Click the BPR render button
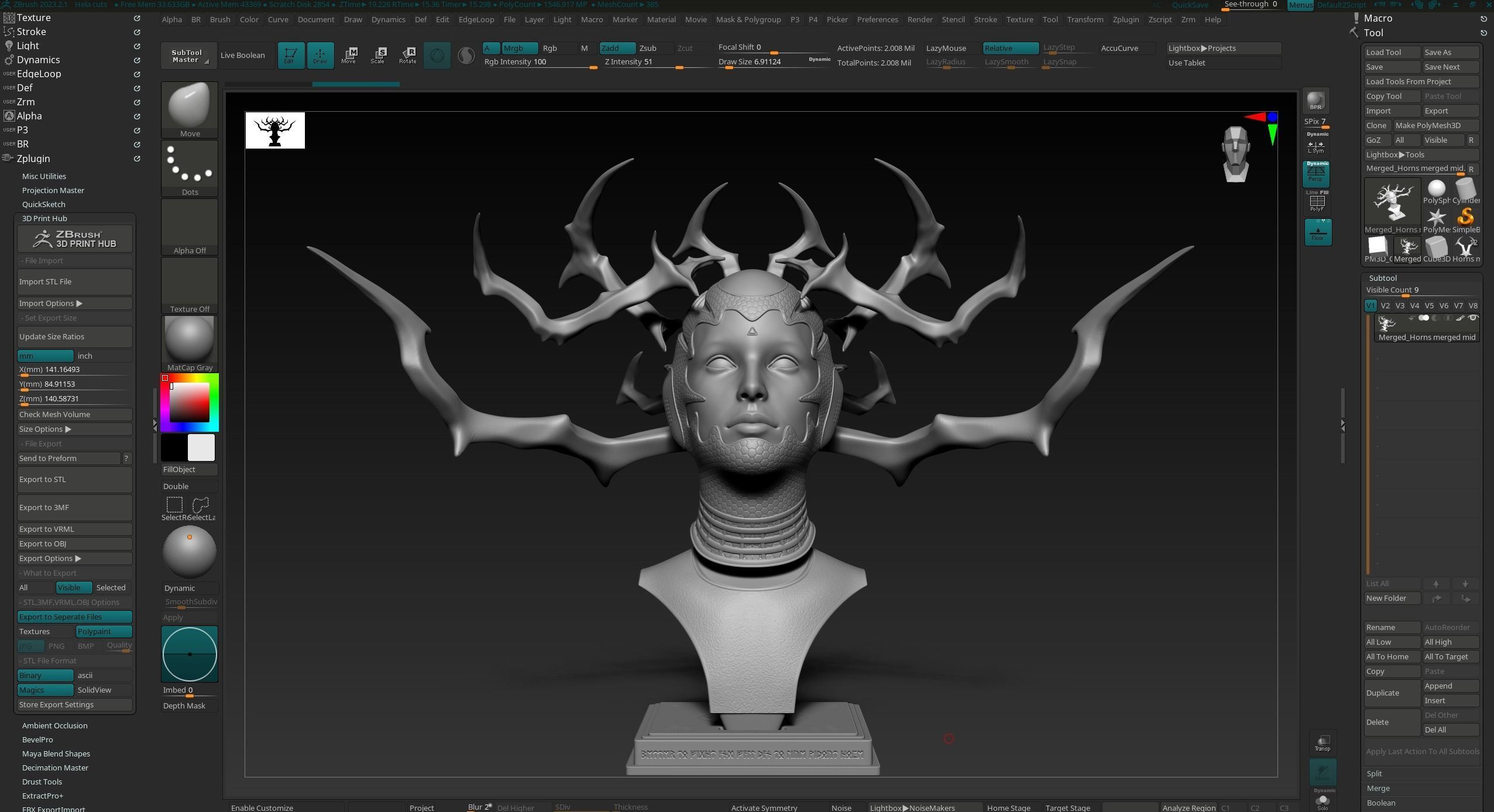1494x812 pixels. 1316,101
